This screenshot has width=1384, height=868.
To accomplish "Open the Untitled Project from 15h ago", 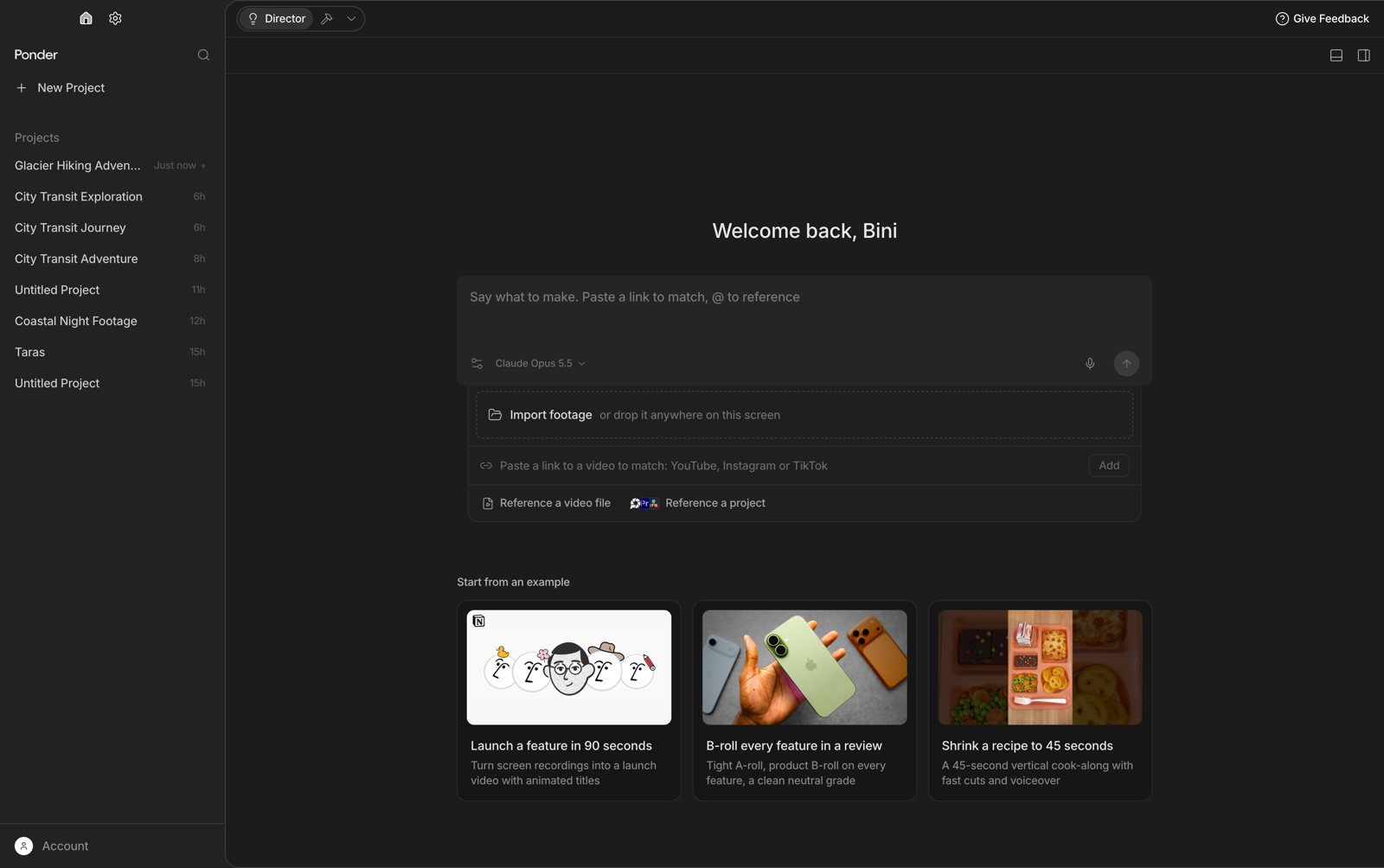I will point(111,383).
